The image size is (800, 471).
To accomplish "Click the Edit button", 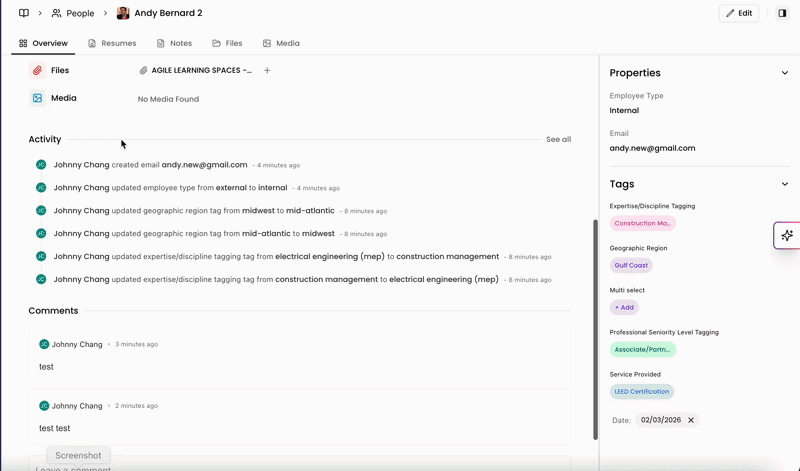I will pos(739,13).
